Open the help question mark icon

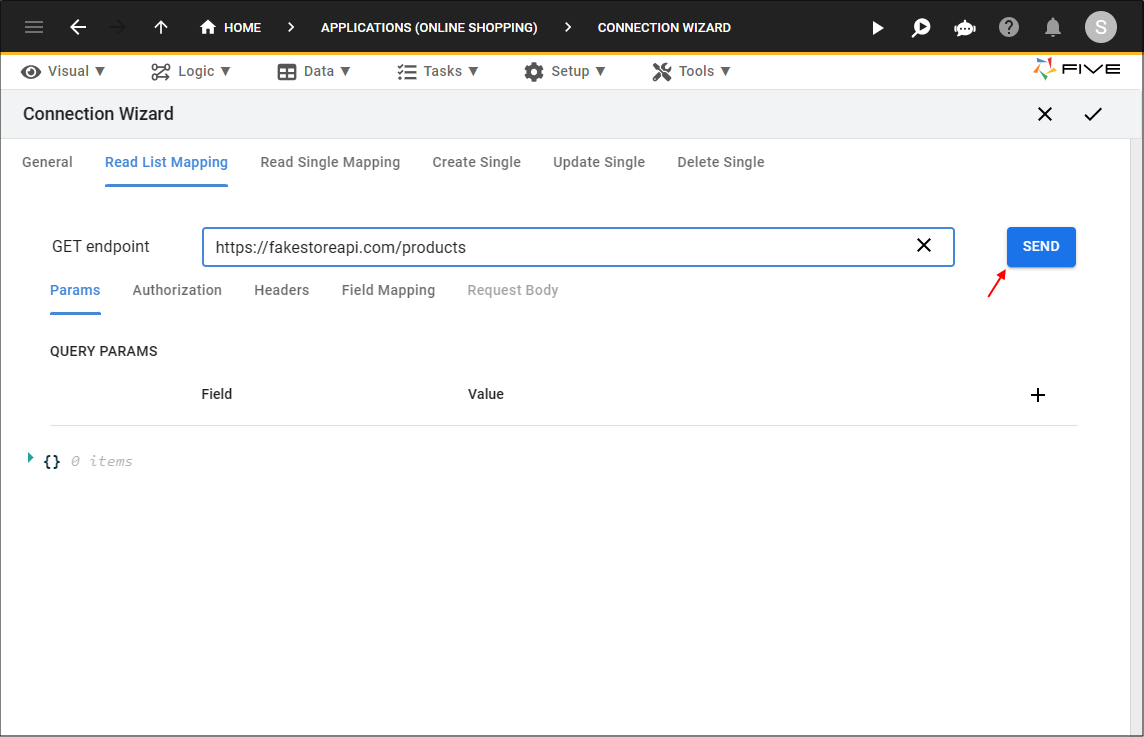coord(1008,28)
